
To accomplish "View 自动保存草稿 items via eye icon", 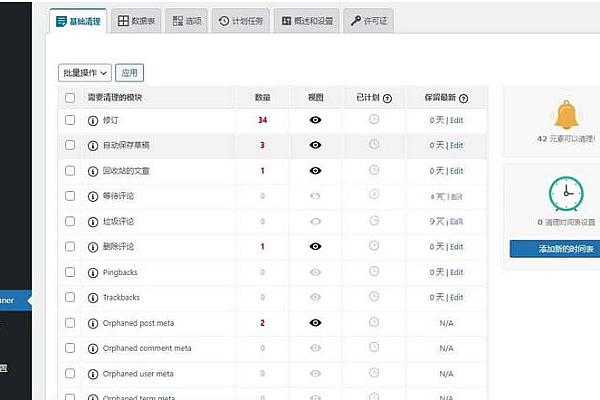I will tap(315, 145).
